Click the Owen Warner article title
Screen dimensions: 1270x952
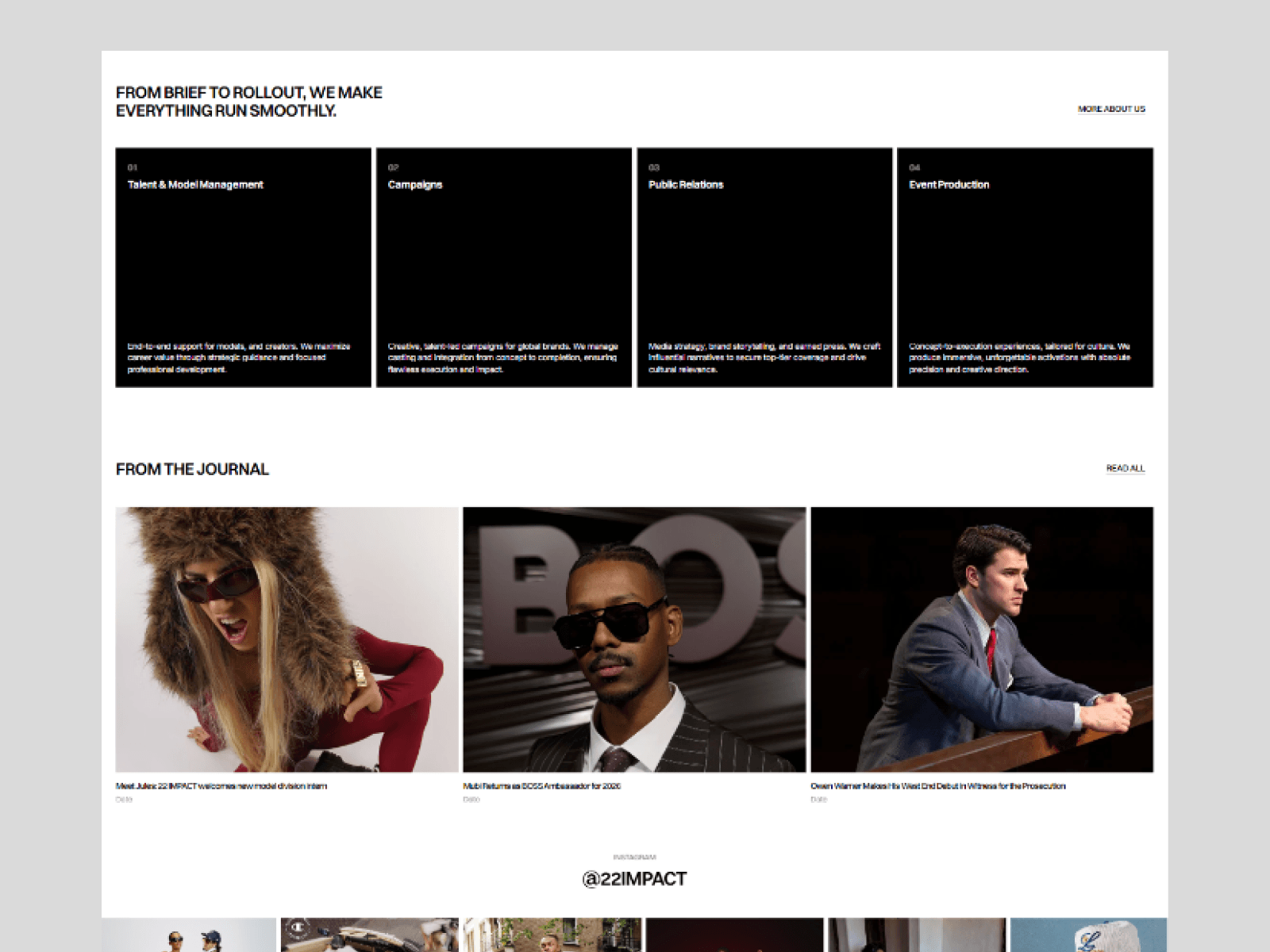coord(938,786)
